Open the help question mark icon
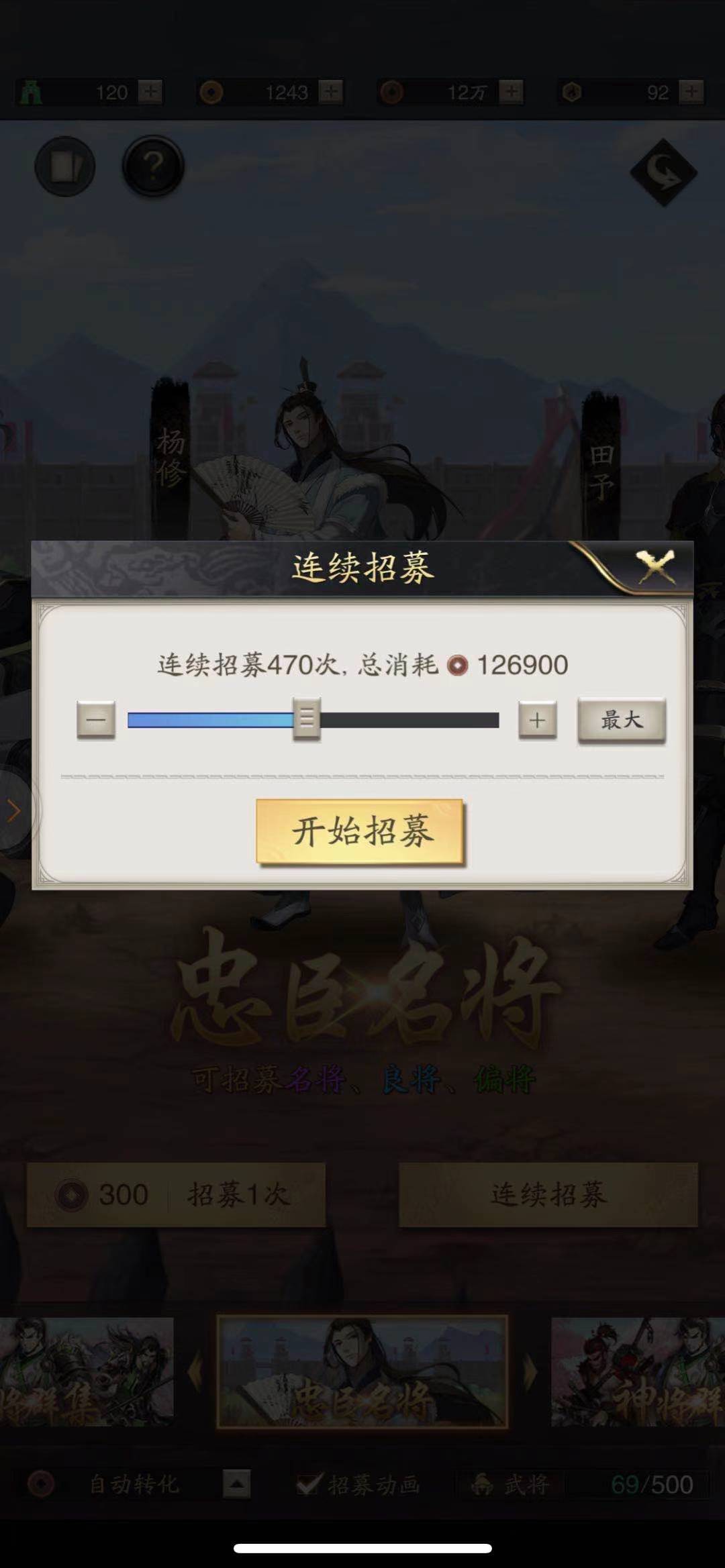This screenshot has height=1568, width=725. point(153,166)
